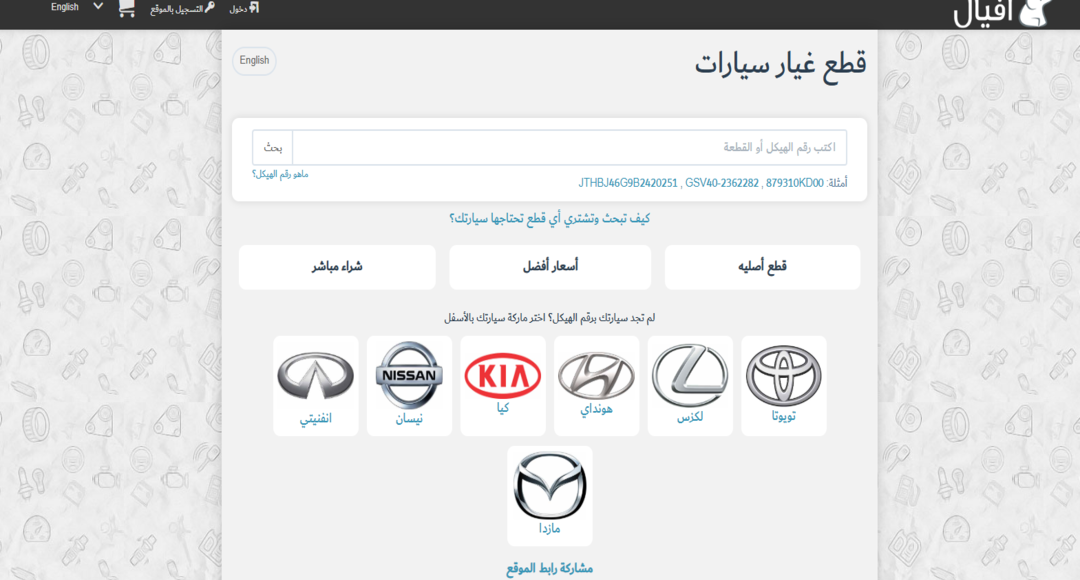The image size is (1080, 580).
Task: Click the قطع أصليه card
Action: (762, 267)
